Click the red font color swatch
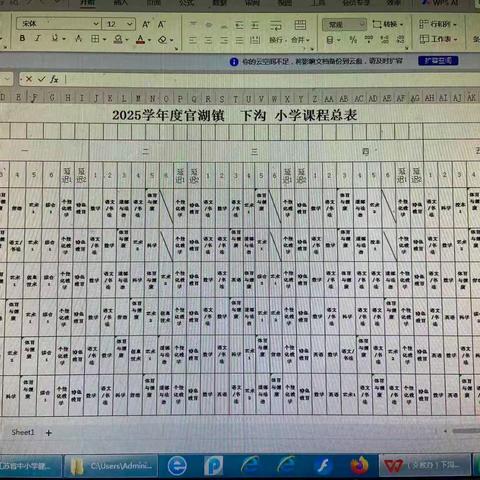The width and height of the screenshot is (480, 480). [x=140, y=40]
